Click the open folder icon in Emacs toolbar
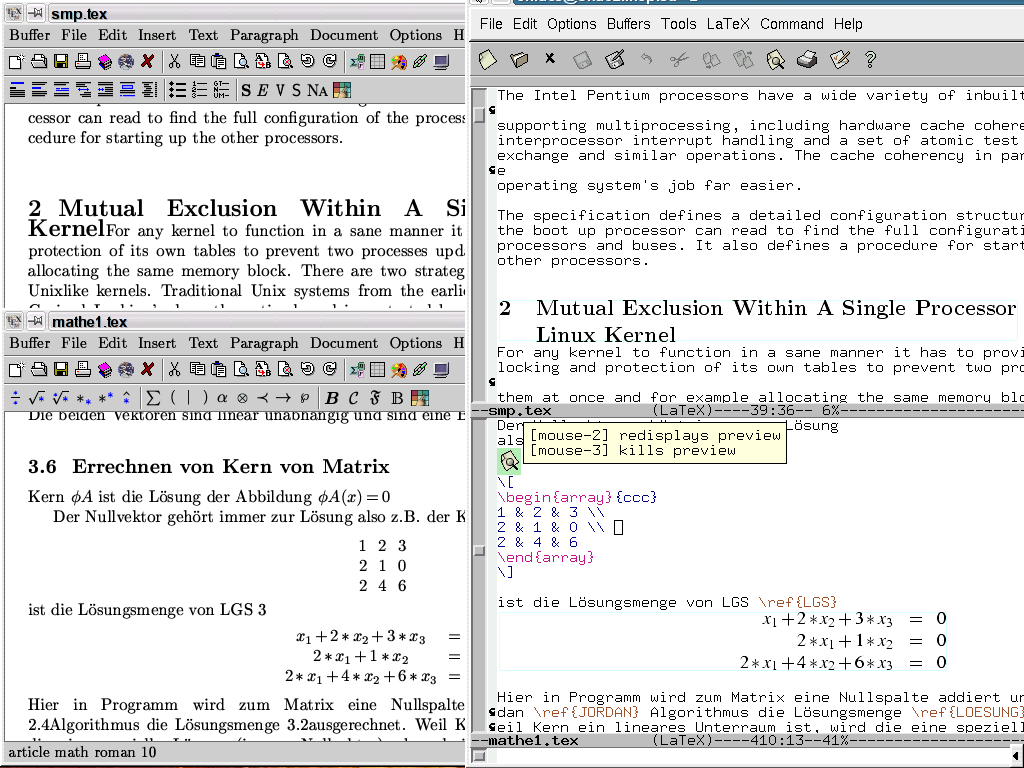 click(x=519, y=60)
